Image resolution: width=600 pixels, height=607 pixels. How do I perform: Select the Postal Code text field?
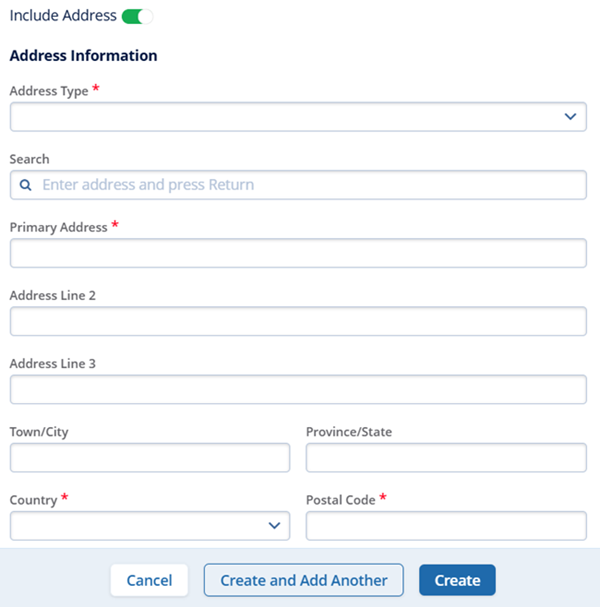pos(446,526)
